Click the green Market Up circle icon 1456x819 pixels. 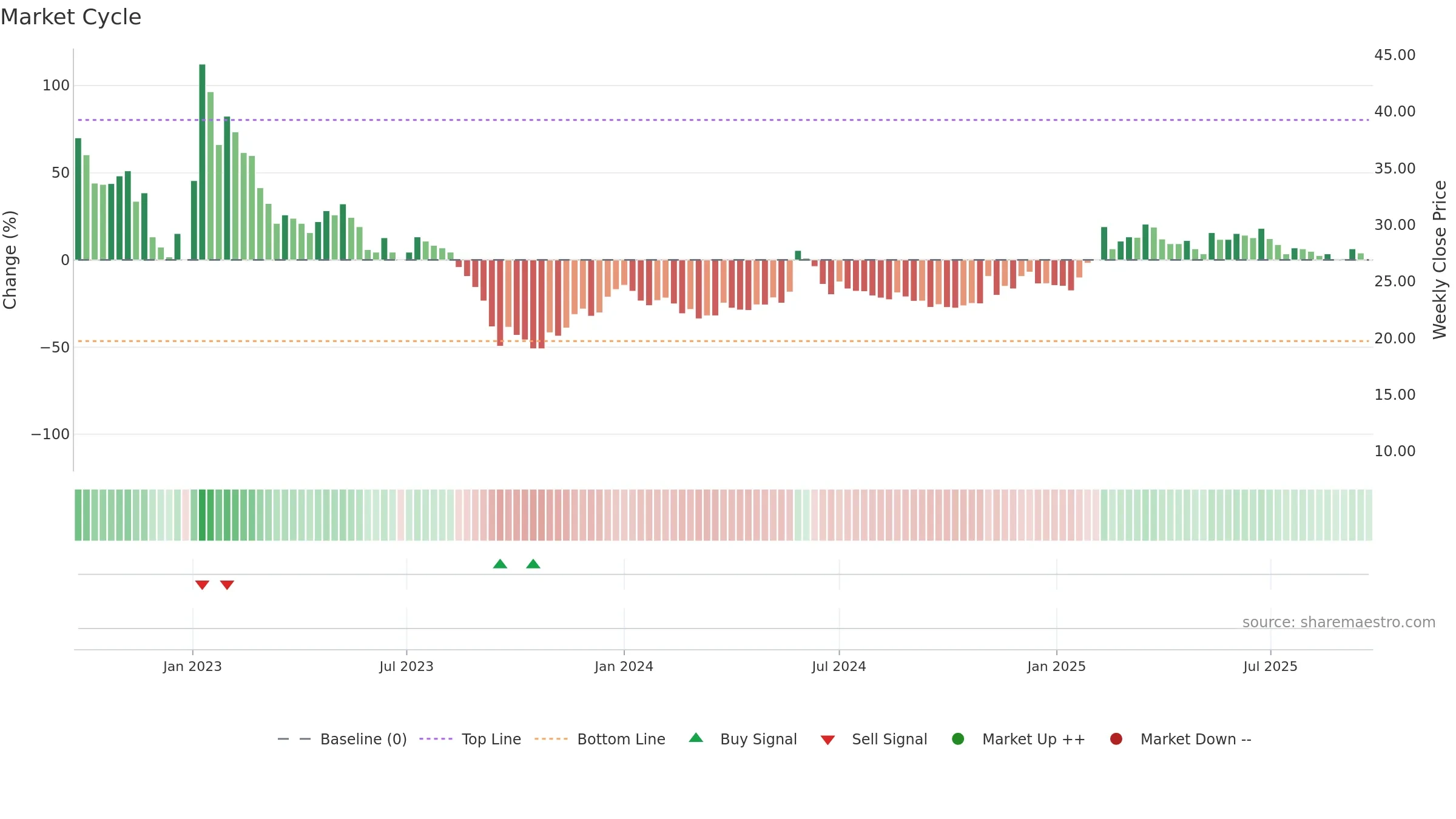959,739
